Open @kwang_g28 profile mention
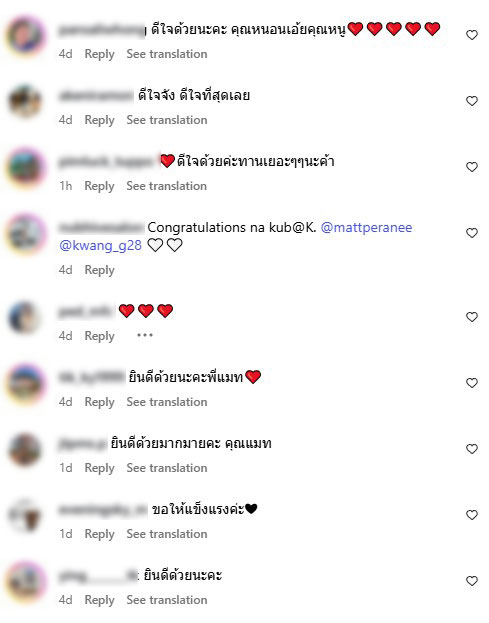This screenshot has height=623, width=489. [x=100, y=246]
